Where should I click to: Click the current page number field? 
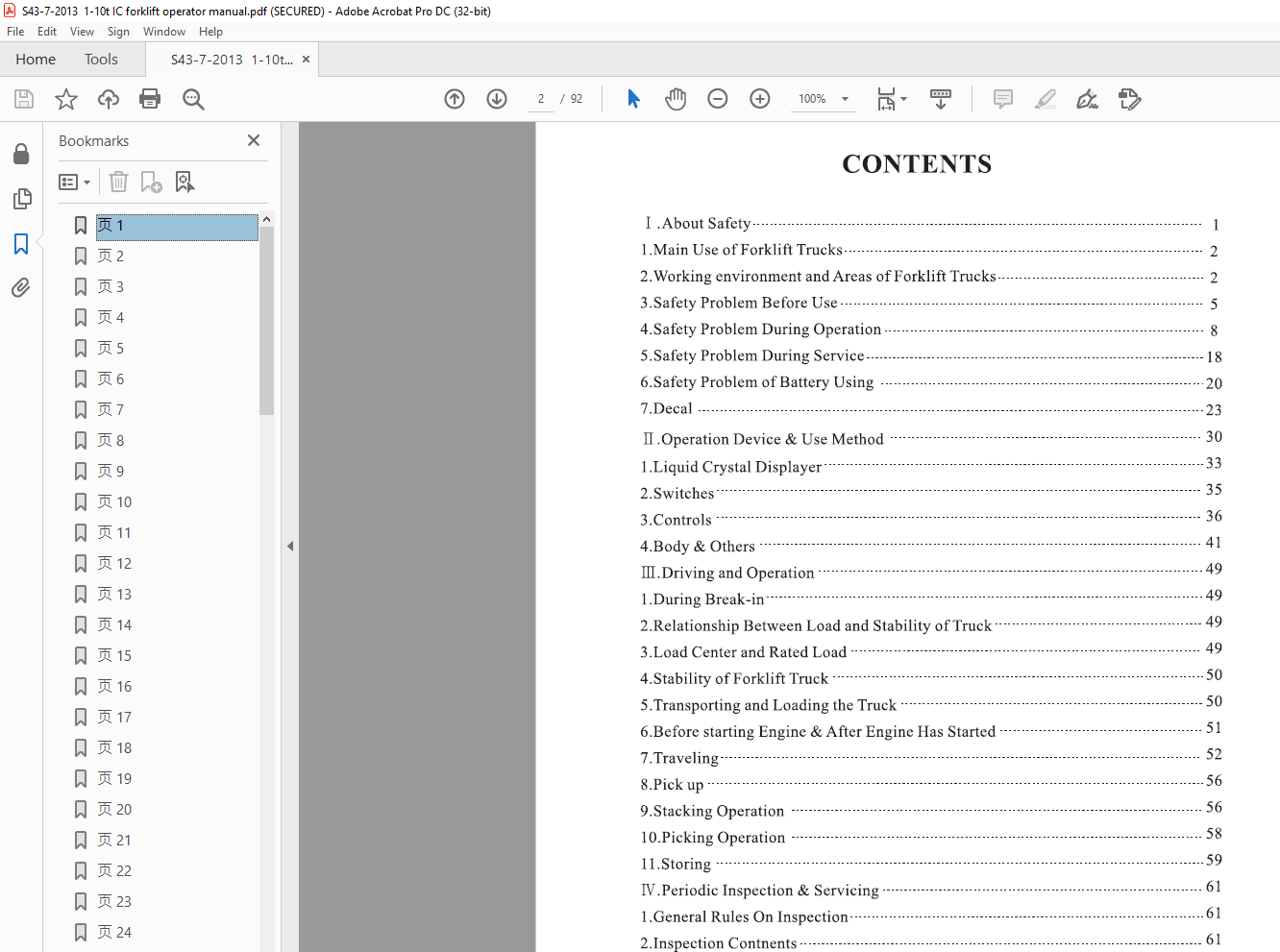(x=541, y=99)
